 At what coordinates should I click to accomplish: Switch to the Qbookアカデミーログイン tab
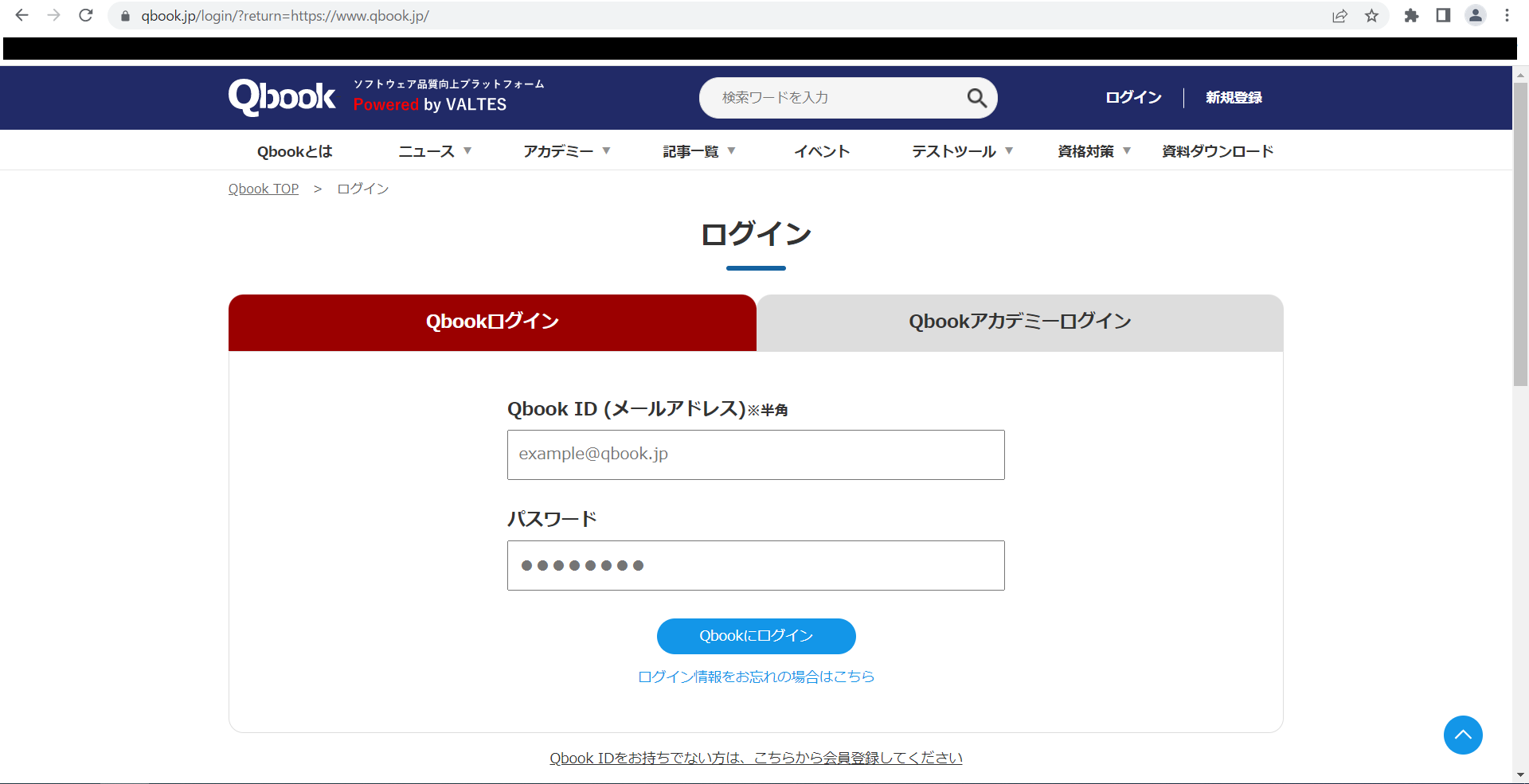tap(1019, 322)
